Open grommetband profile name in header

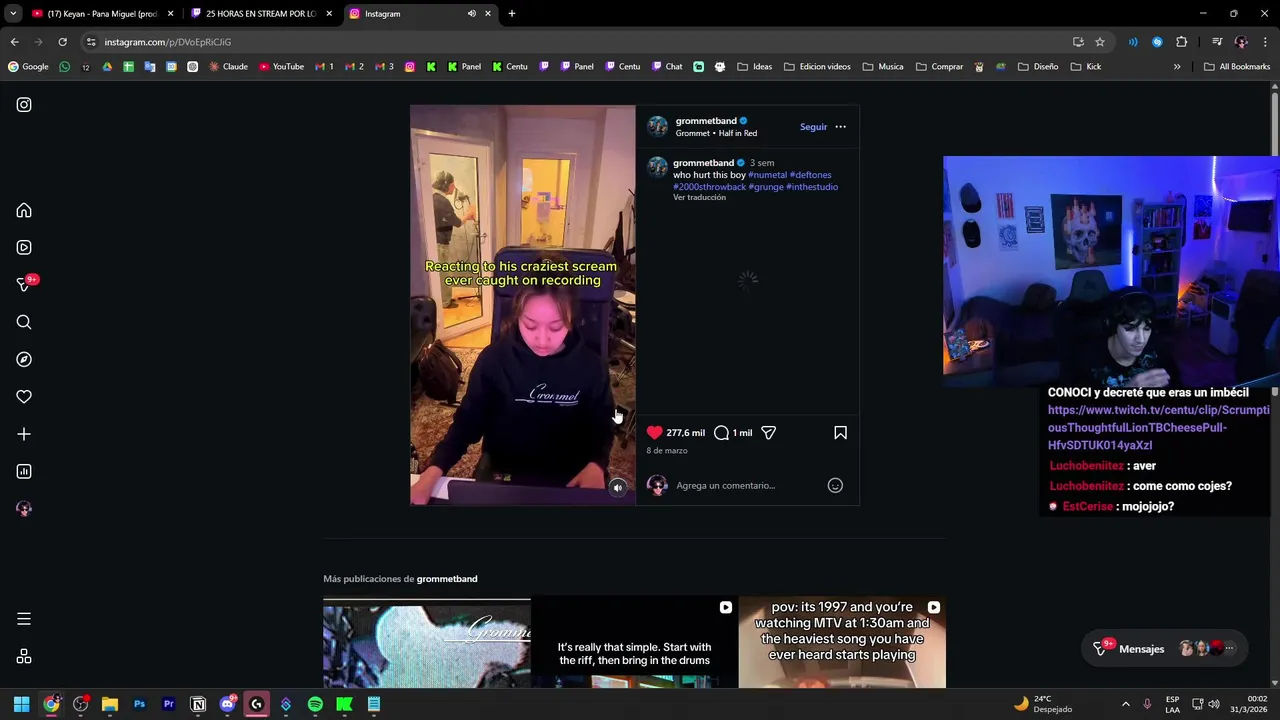coord(706,121)
